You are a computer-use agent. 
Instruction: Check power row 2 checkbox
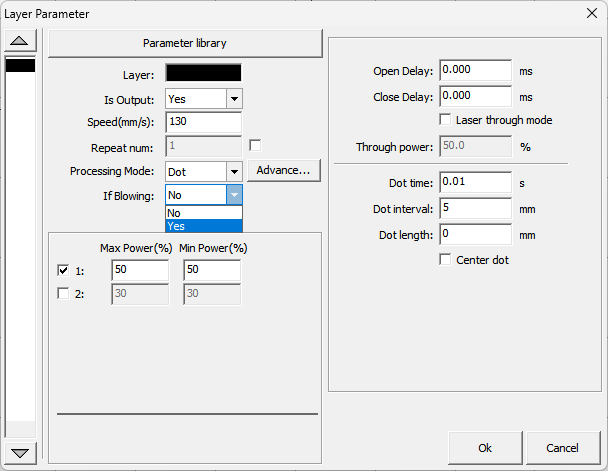(x=64, y=294)
